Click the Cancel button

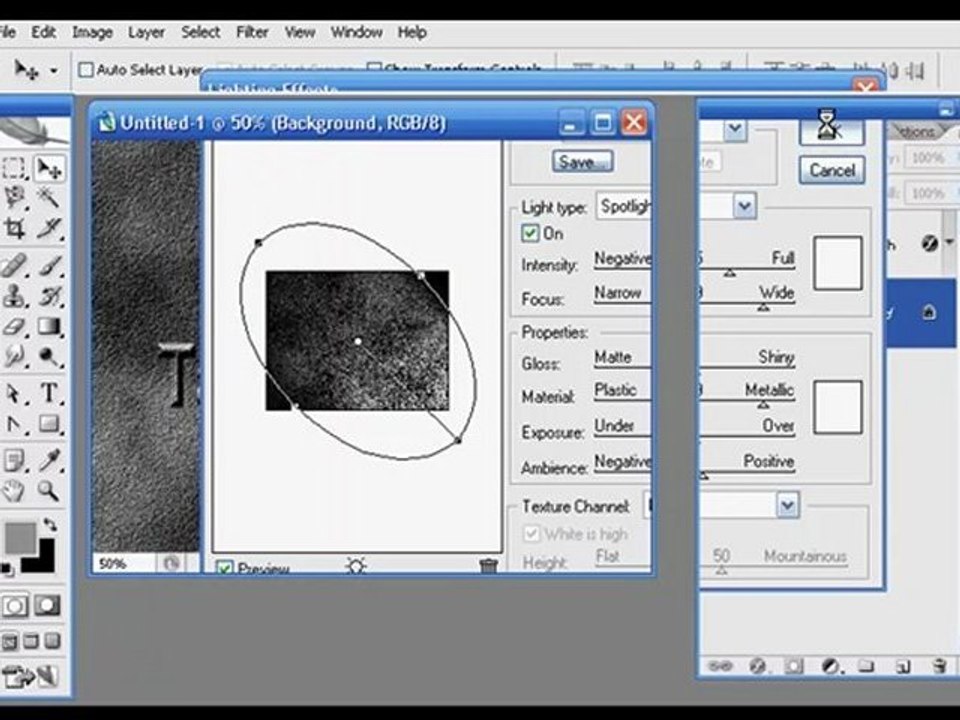pyautogui.click(x=832, y=170)
